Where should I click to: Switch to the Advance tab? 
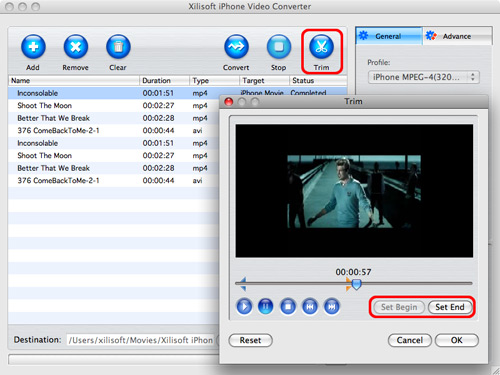(x=458, y=36)
